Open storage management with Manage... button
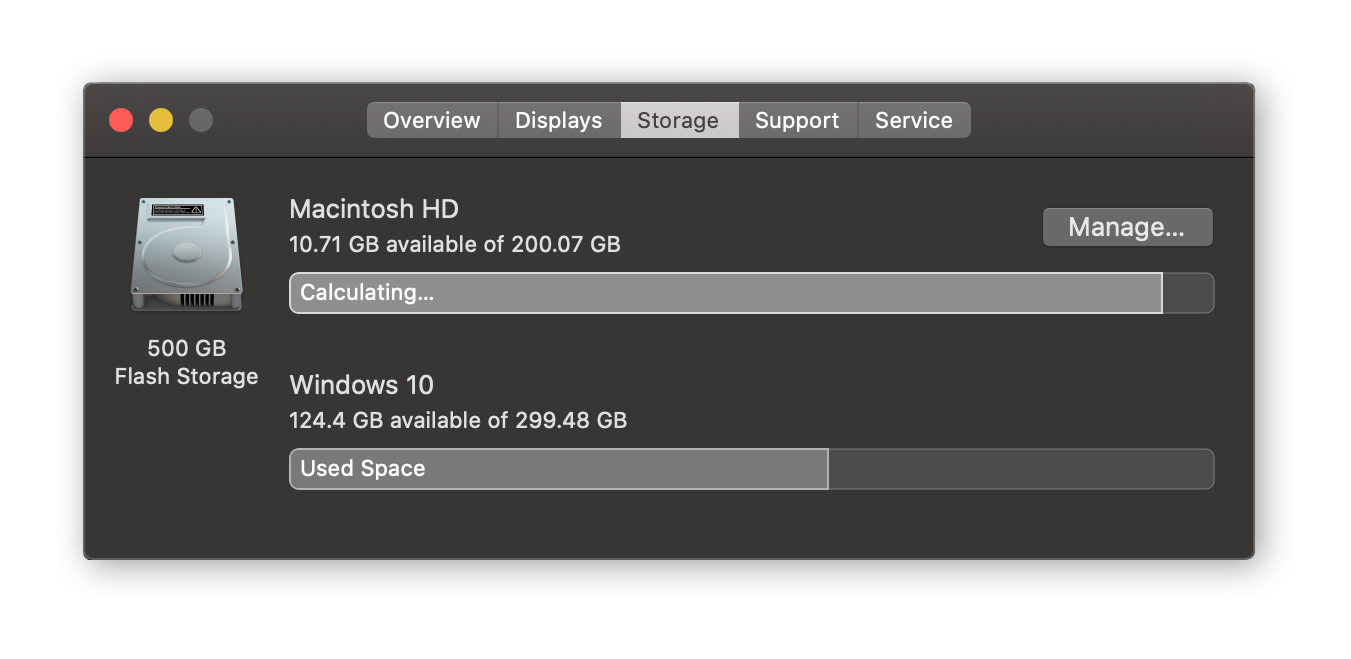This screenshot has width=1351, height=659. tap(1127, 227)
